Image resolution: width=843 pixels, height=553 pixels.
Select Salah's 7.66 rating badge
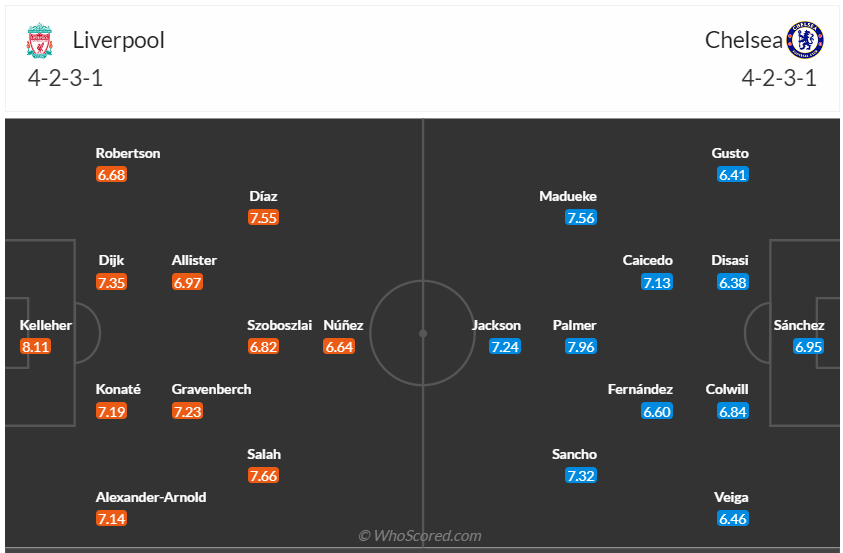[263, 476]
